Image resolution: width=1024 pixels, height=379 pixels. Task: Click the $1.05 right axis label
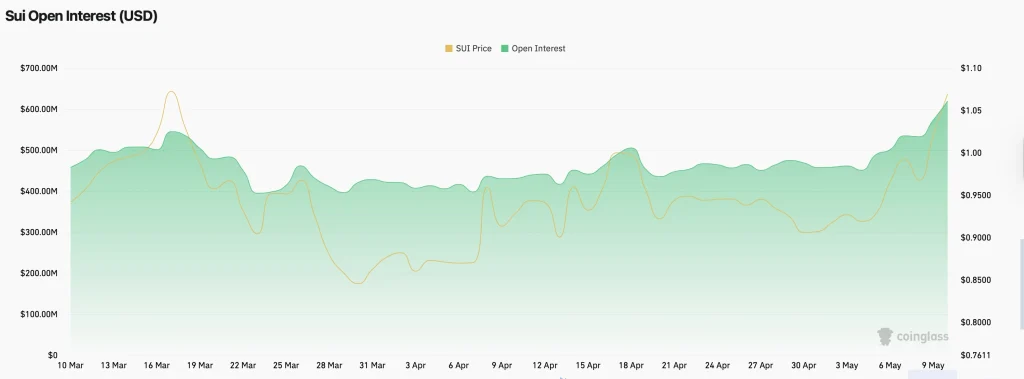click(x=970, y=110)
